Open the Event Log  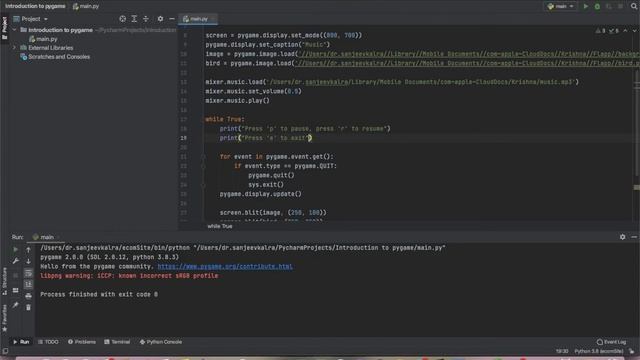click(x=611, y=342)
